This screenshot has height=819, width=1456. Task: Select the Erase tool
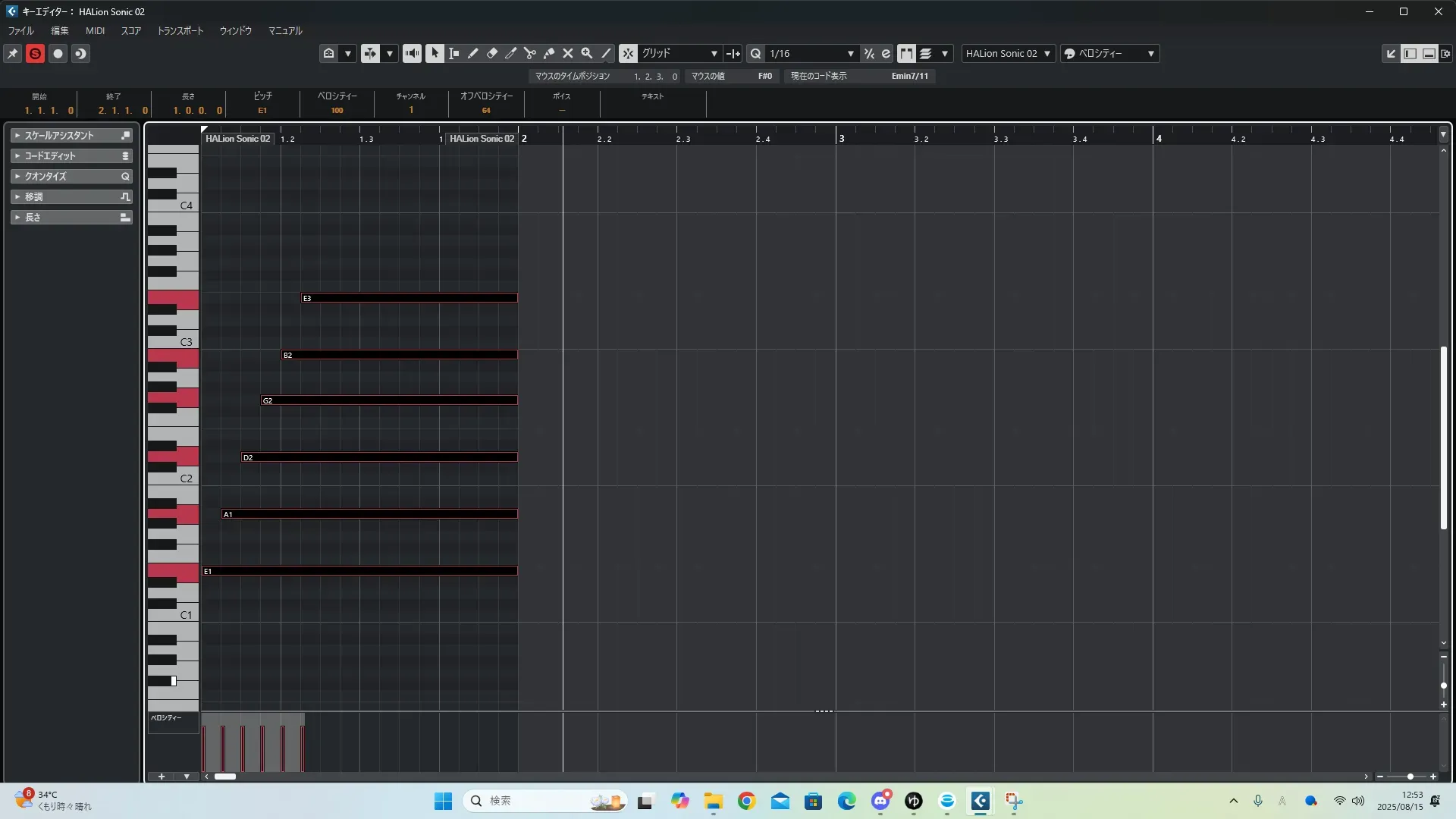tap(492, 53)
